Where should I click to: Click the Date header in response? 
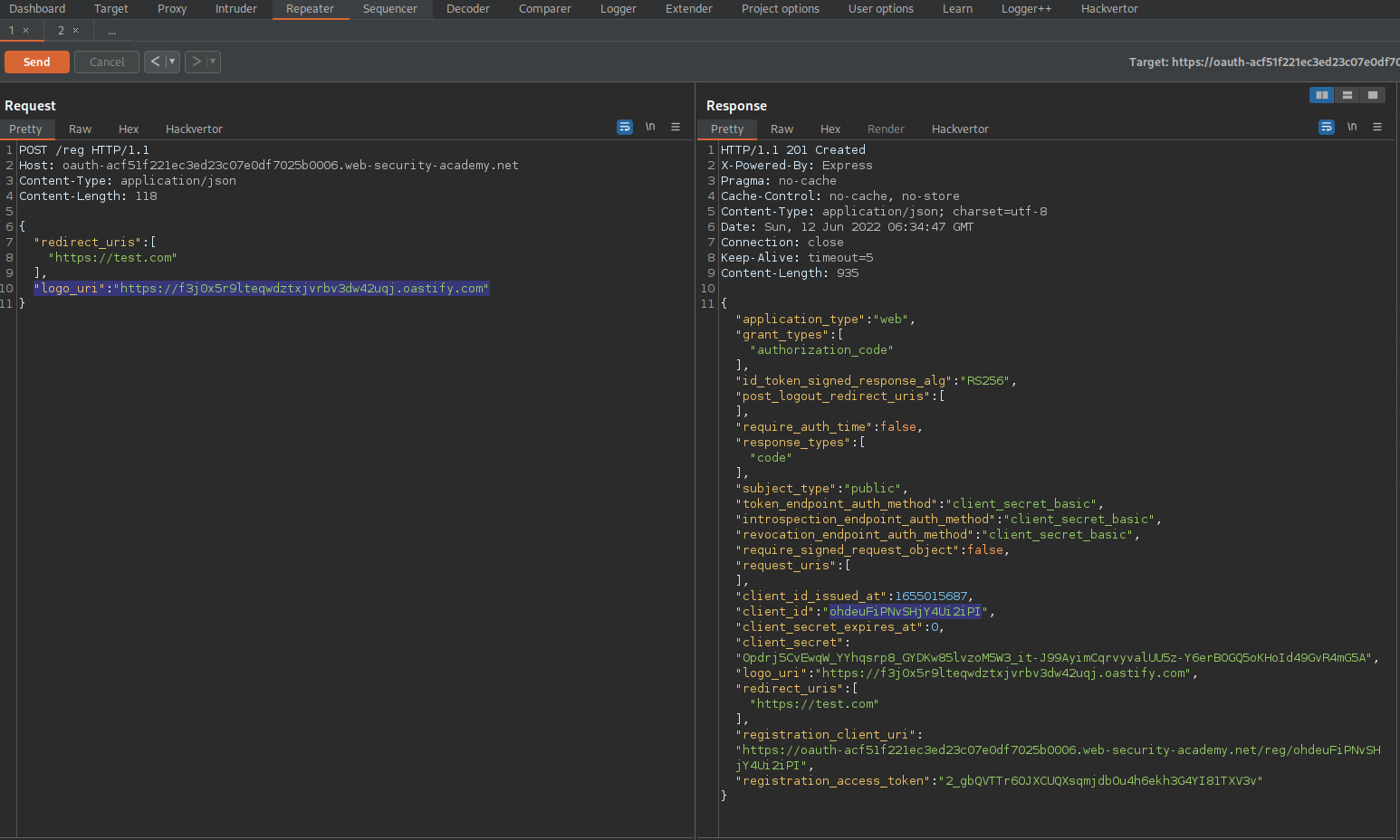pyautogui.click(x=847, y=227)
